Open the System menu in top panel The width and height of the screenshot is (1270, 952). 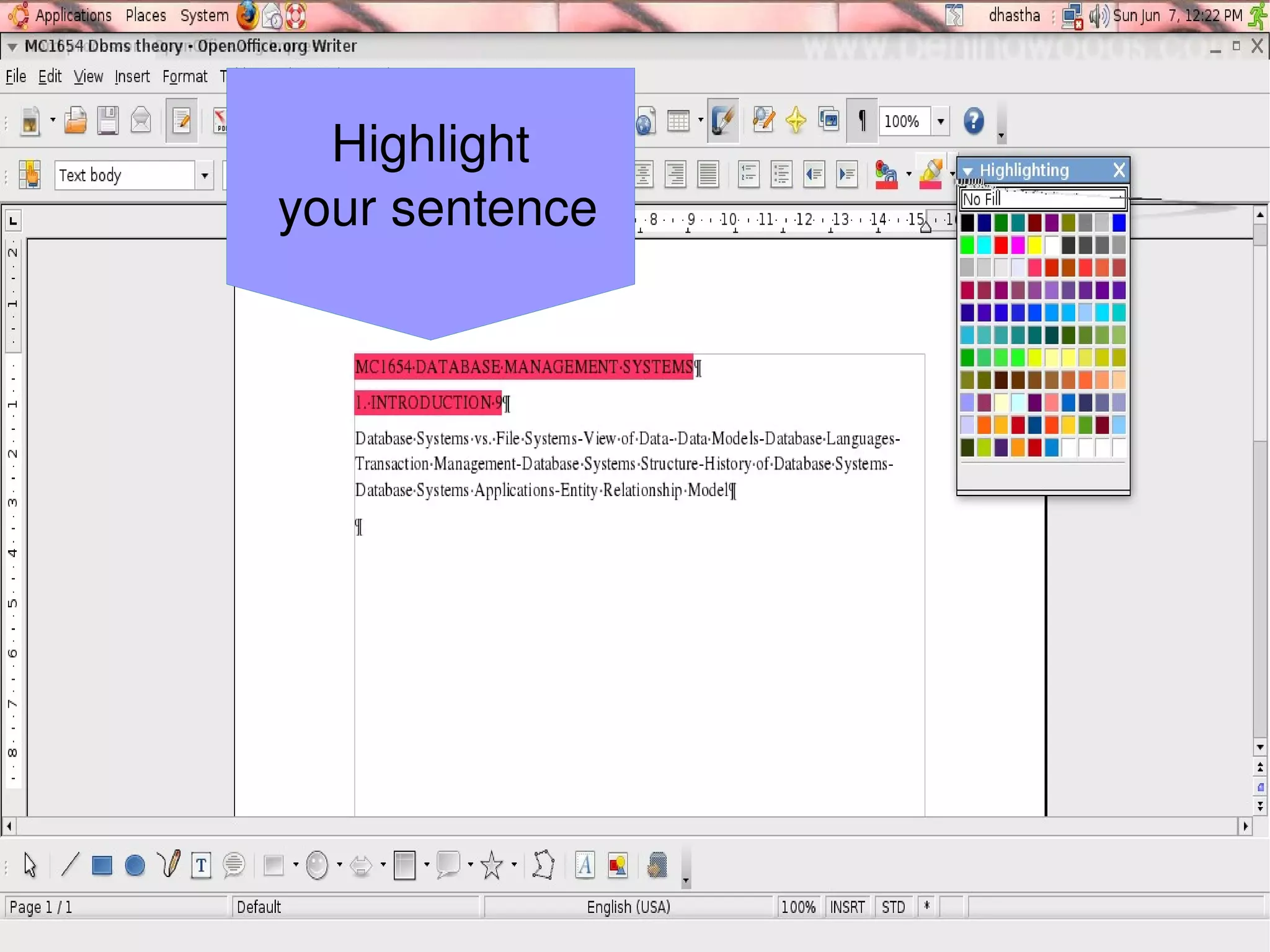point(204,15)
